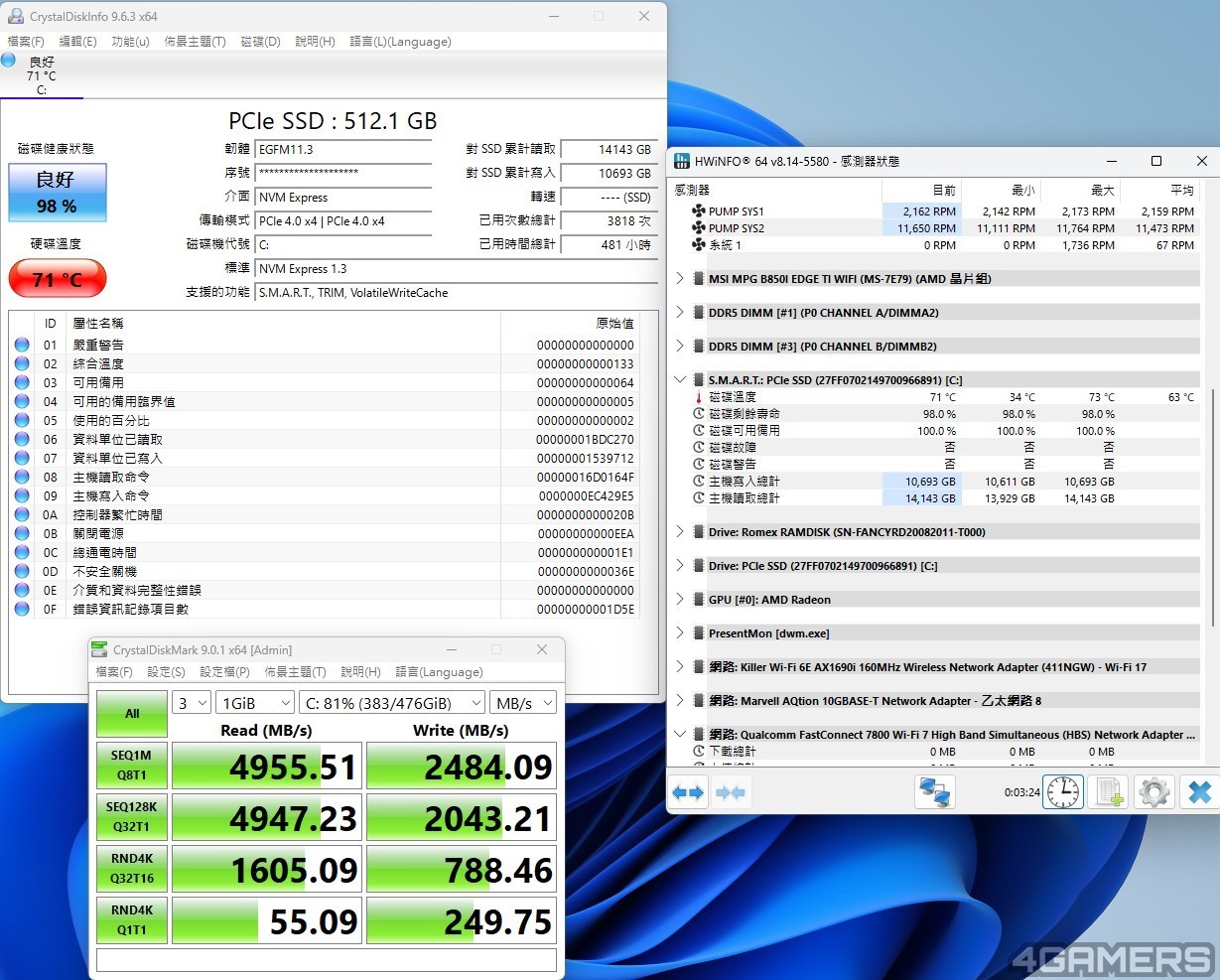Image resolution: width=1220 pixels, height=980 pixels.
Task: Click the red 71 °C temperature button
Action: tap(57, 279)
